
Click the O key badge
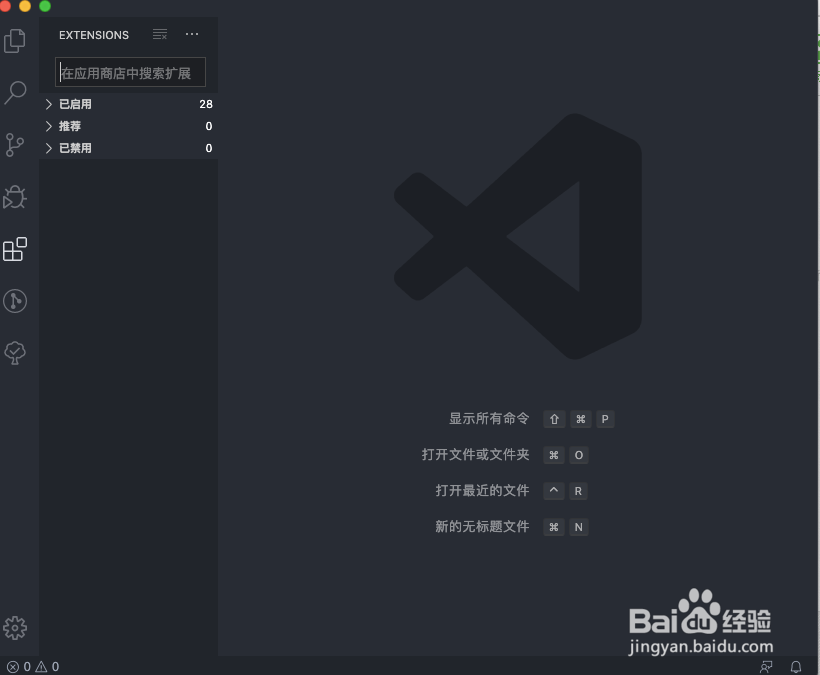[579, 455]
